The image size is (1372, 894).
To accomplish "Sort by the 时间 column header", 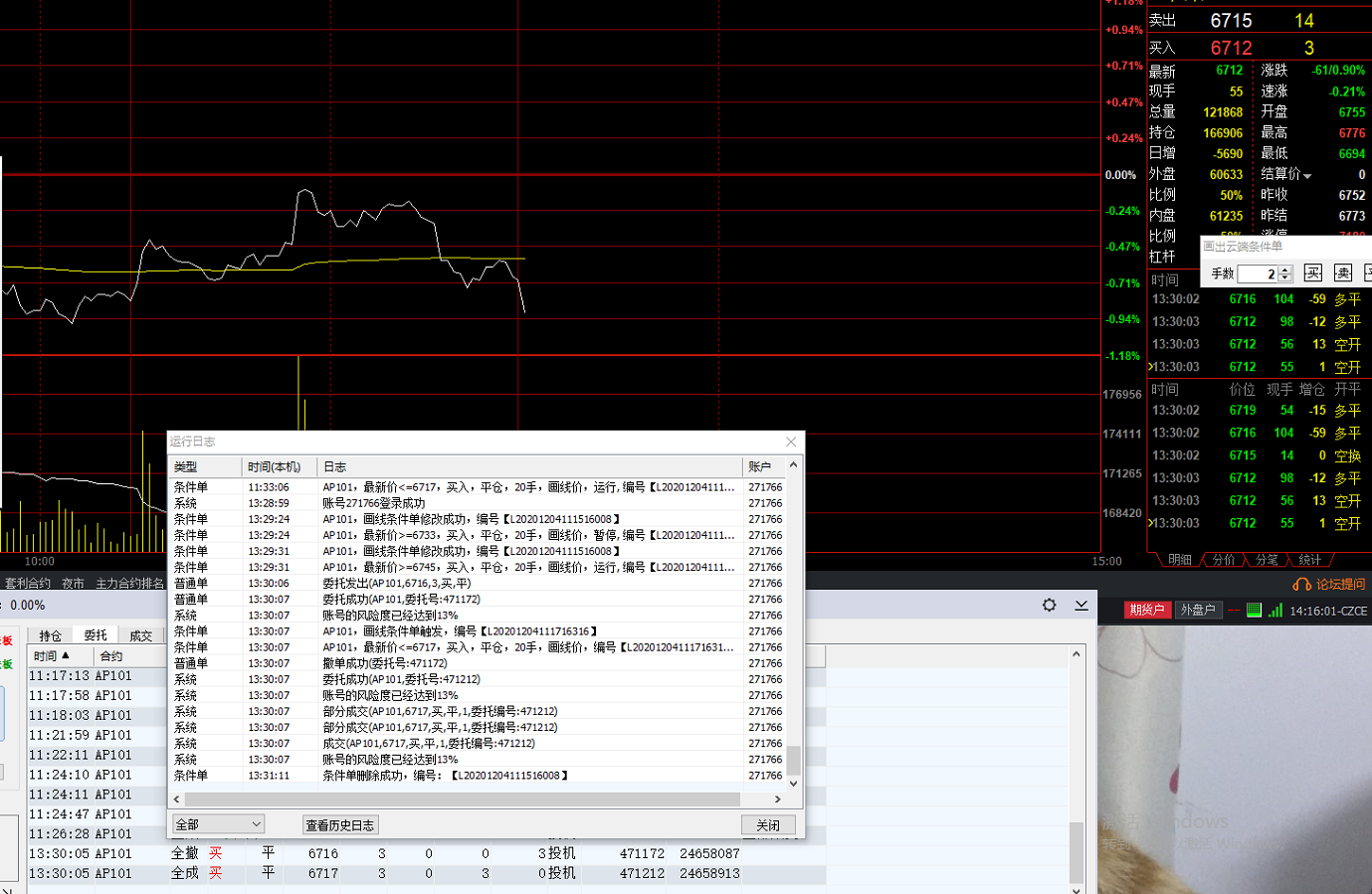I will pyautogui.click(x=52, y=656).
